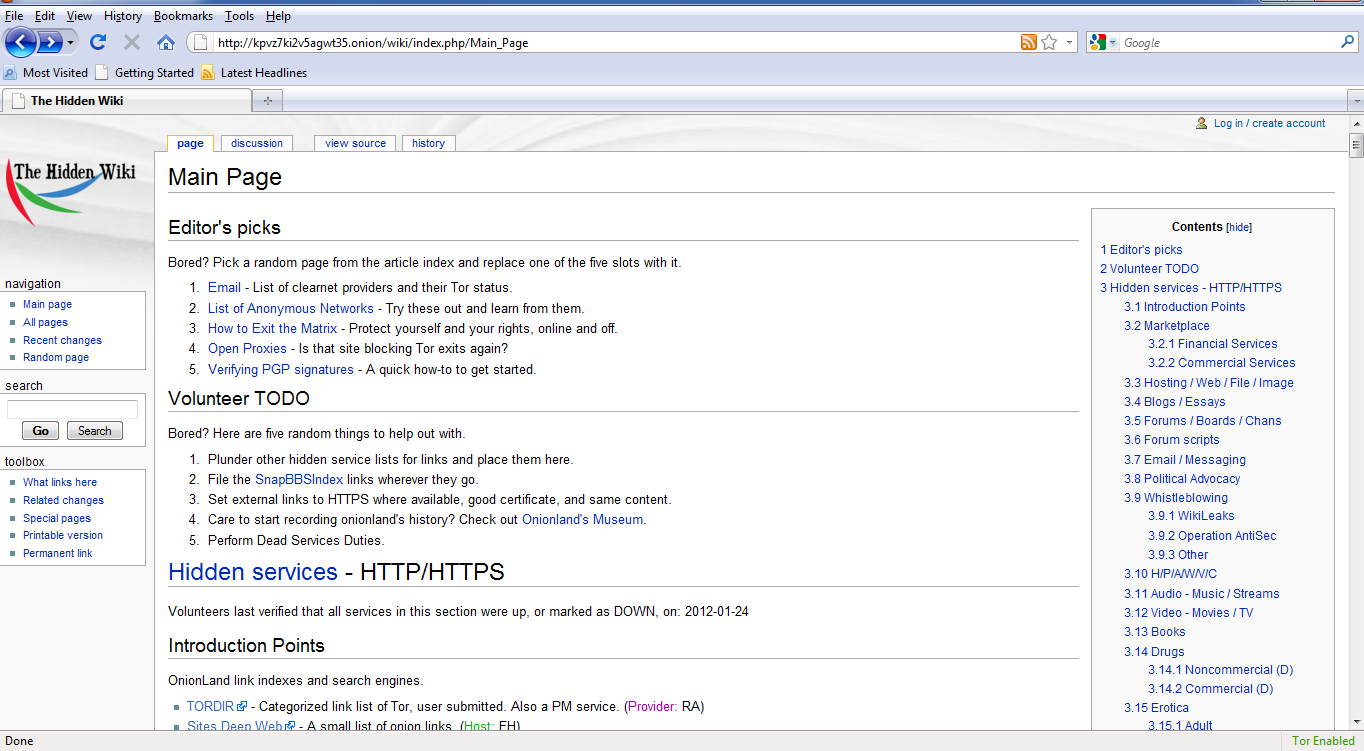
Task: Open How to Exit the Matrix link
Action: click(272, 328)
